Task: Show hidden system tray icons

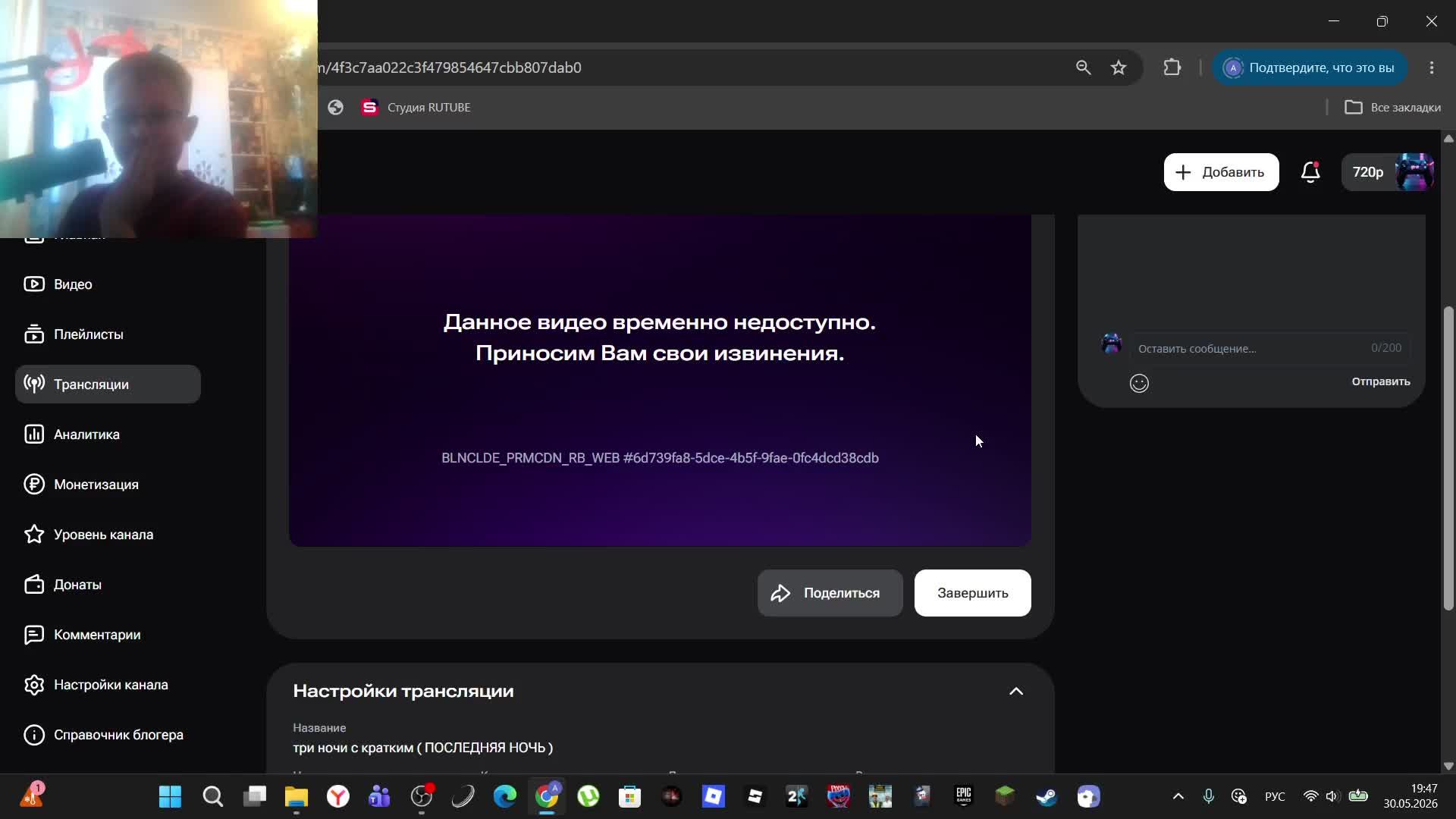Action: [1178, 796]
